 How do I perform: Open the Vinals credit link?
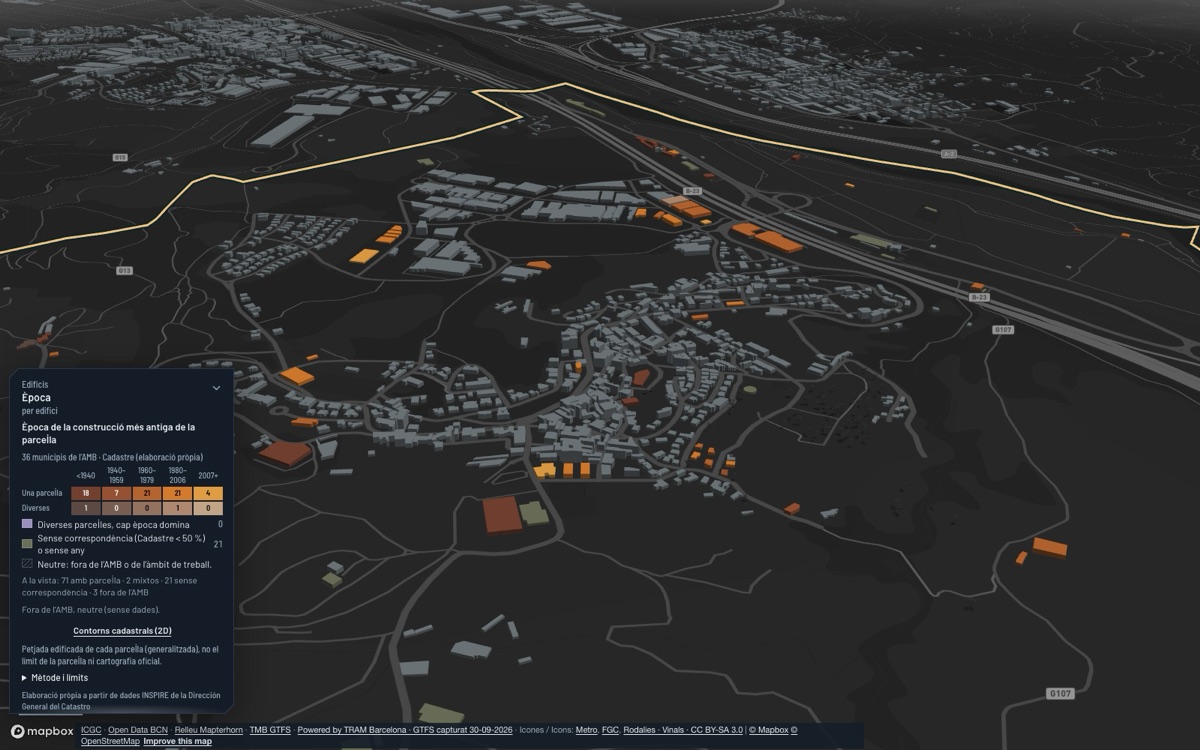tap(674, 730)
